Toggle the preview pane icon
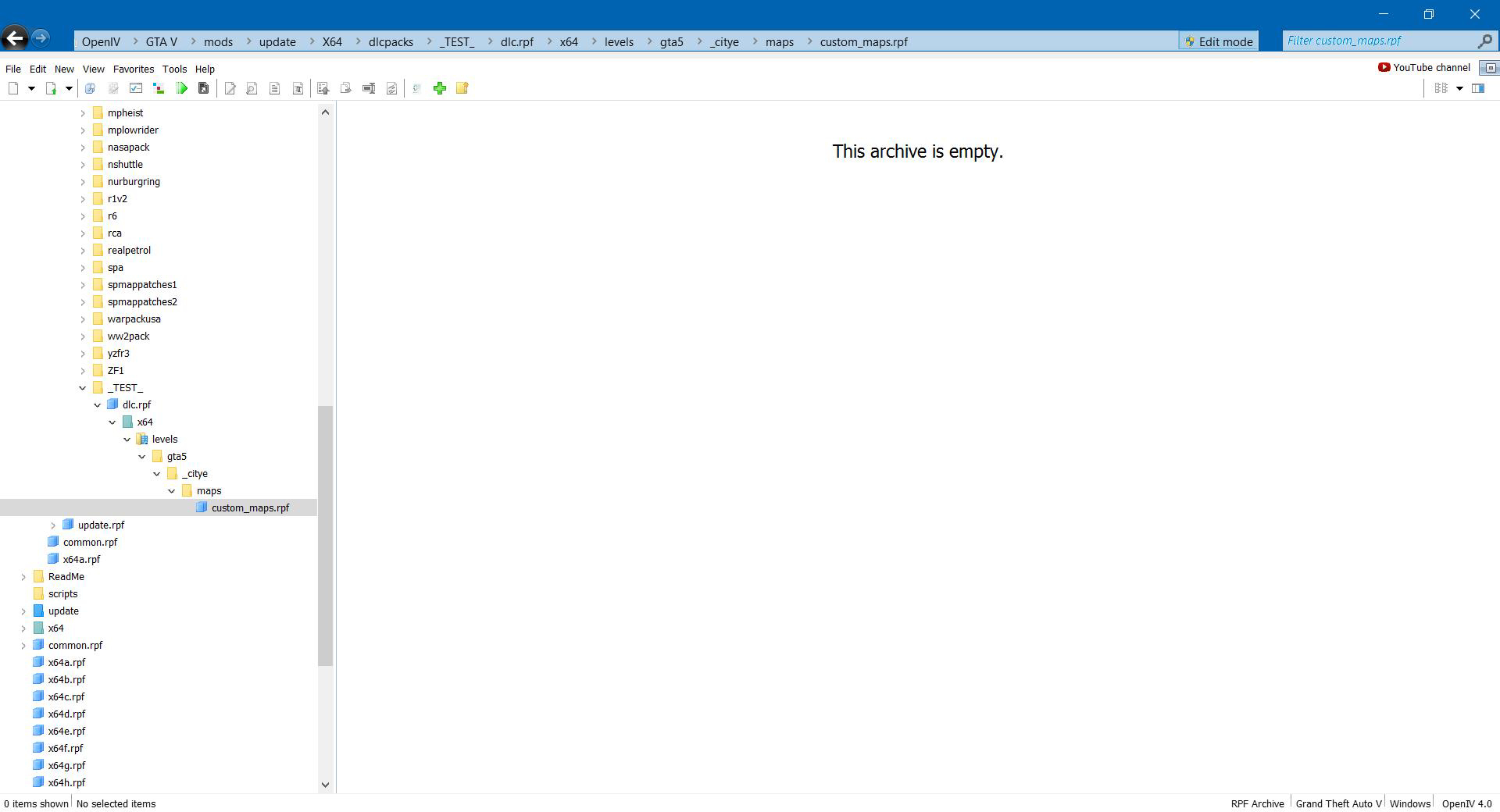 1478,88
